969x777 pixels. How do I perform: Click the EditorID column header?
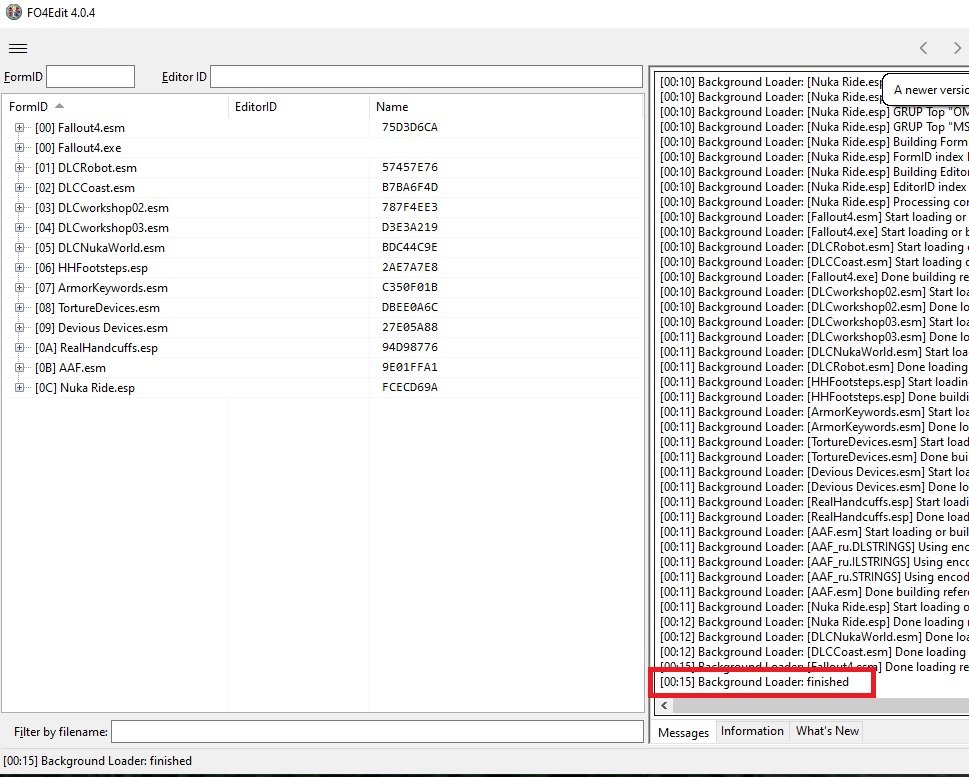click(x=255, y=107)
